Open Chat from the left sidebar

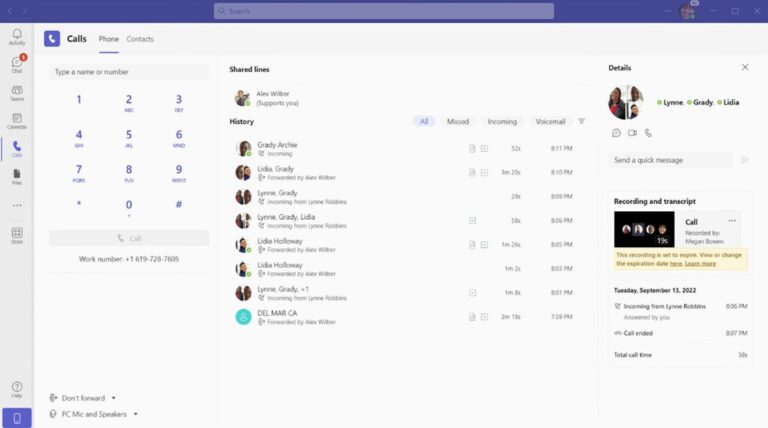tap(17, 64)
